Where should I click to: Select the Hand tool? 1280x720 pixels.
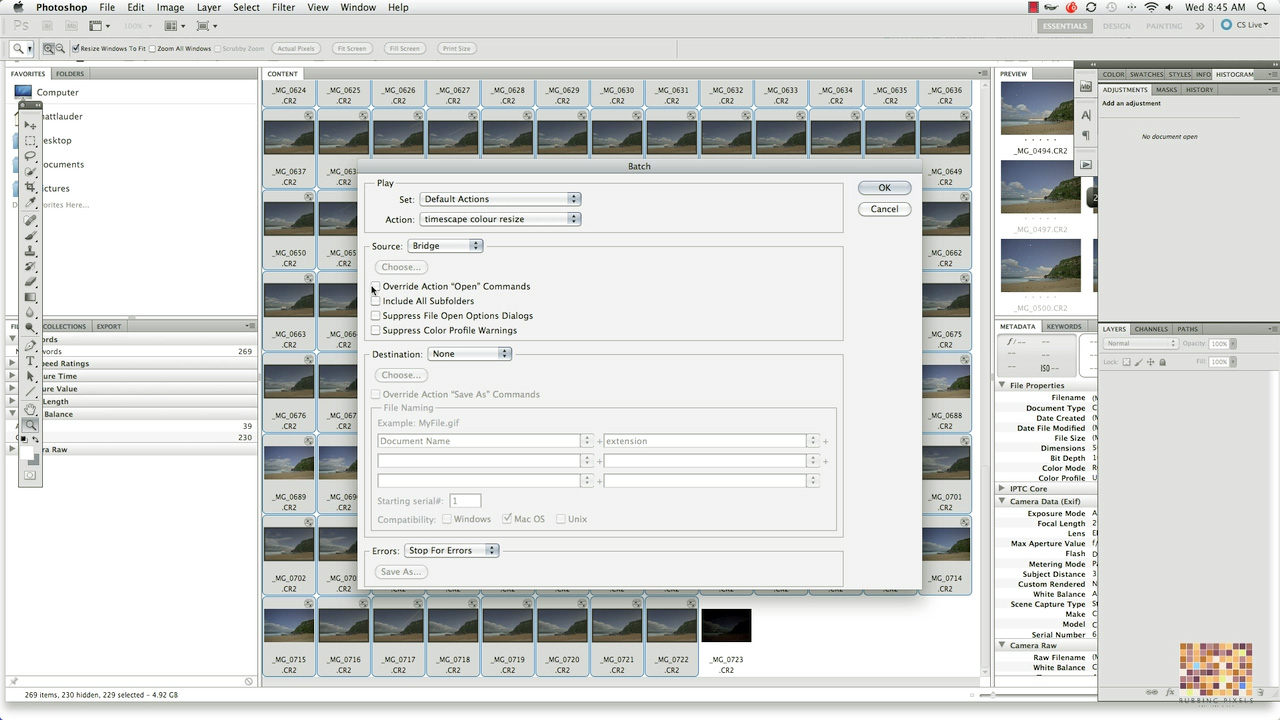31,409
